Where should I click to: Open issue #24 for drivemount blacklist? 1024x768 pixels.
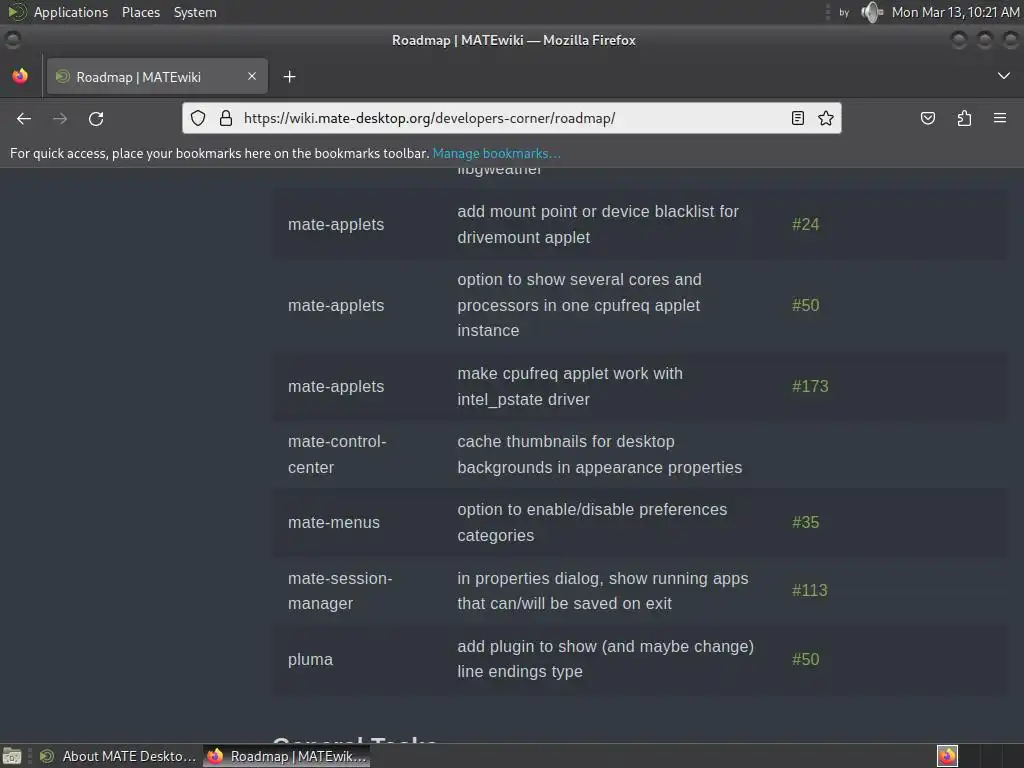pyautogui.click(x=805, y=225)
